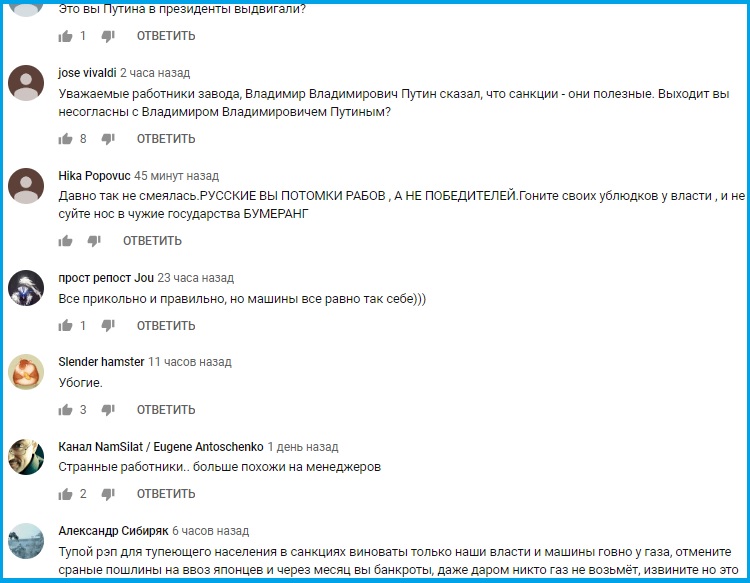Open jose vivaldi's channel name link
This screenshot has height=583, width=750.
[87, 73]
